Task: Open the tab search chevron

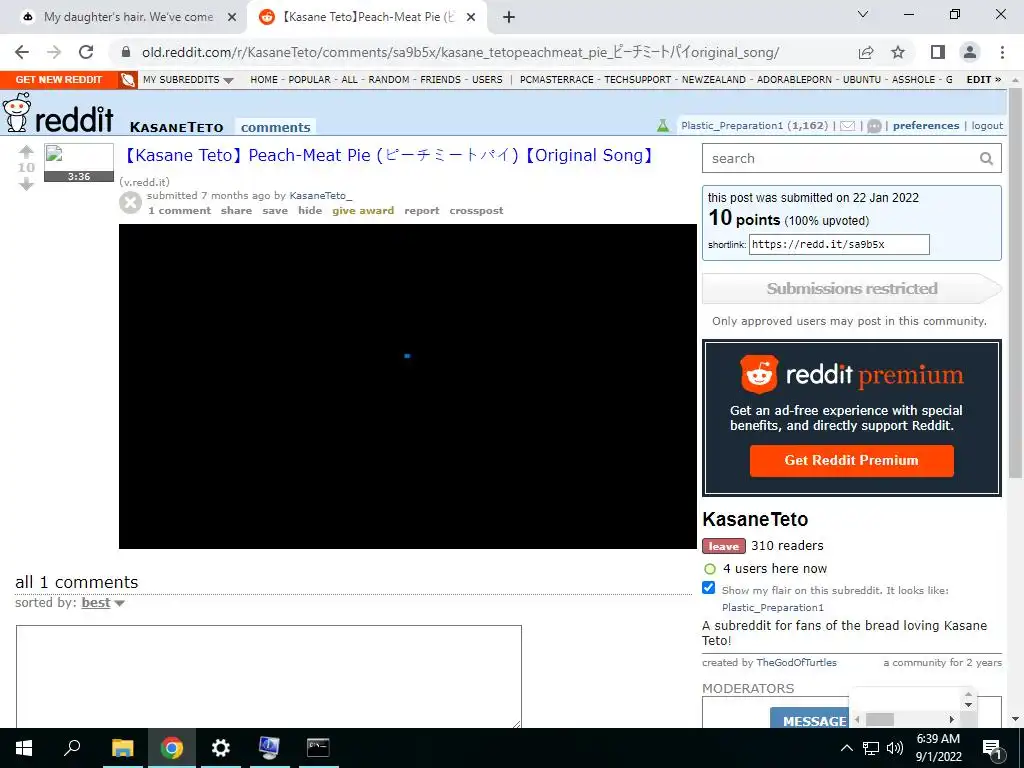Action: click(863, 14)
